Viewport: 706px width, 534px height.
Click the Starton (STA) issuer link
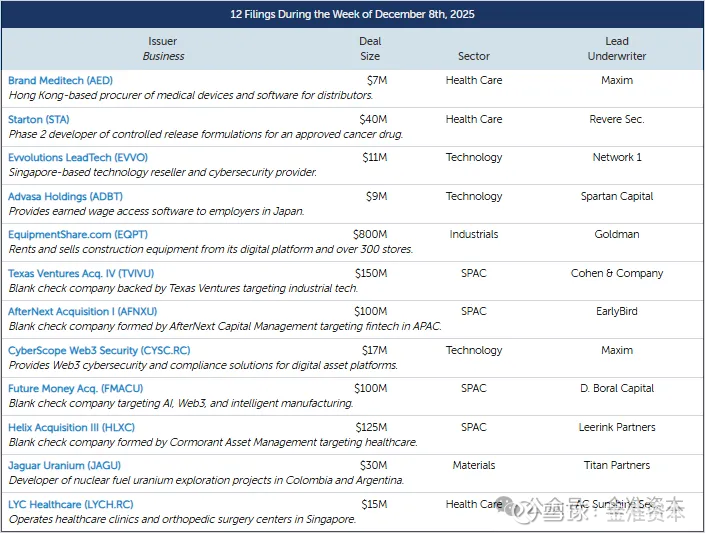coord(39,119)
